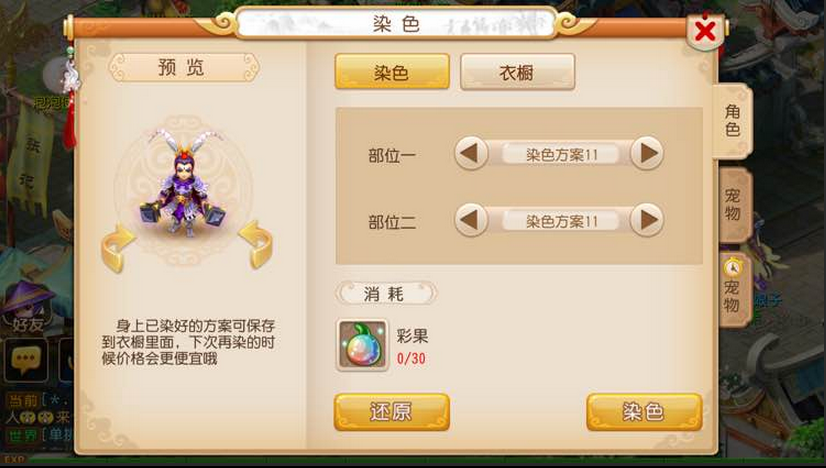This screenshot has width=826, height=468.
Task: Select previous dye scheme for 部位二
Action: pyautogui.click(x=470, y=220)
